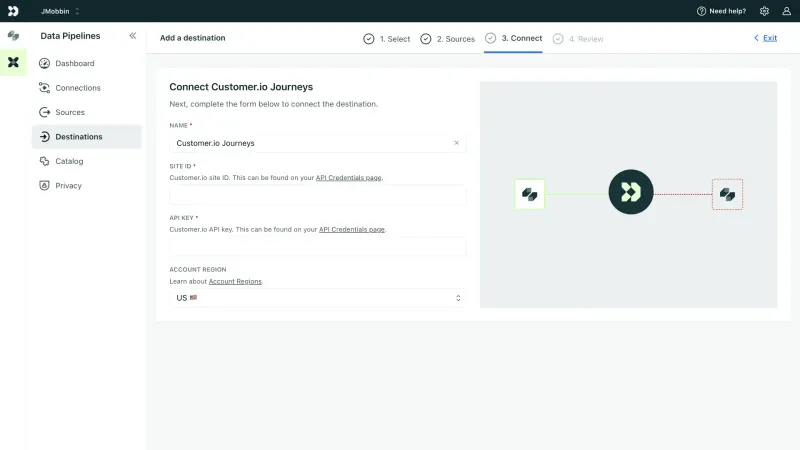Viewport: 800px width, 450px height.
Task: Open settings gear icon
Action: 764,11
